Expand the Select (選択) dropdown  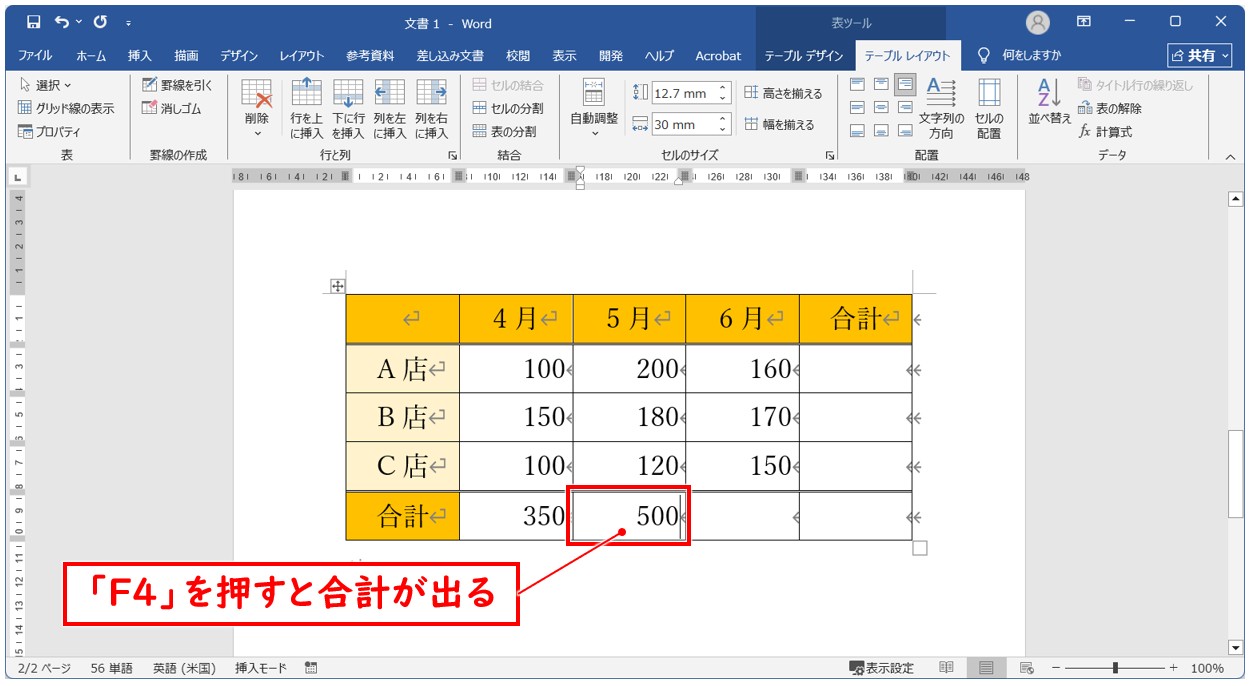pyautogui.click(x=46, y=85)
